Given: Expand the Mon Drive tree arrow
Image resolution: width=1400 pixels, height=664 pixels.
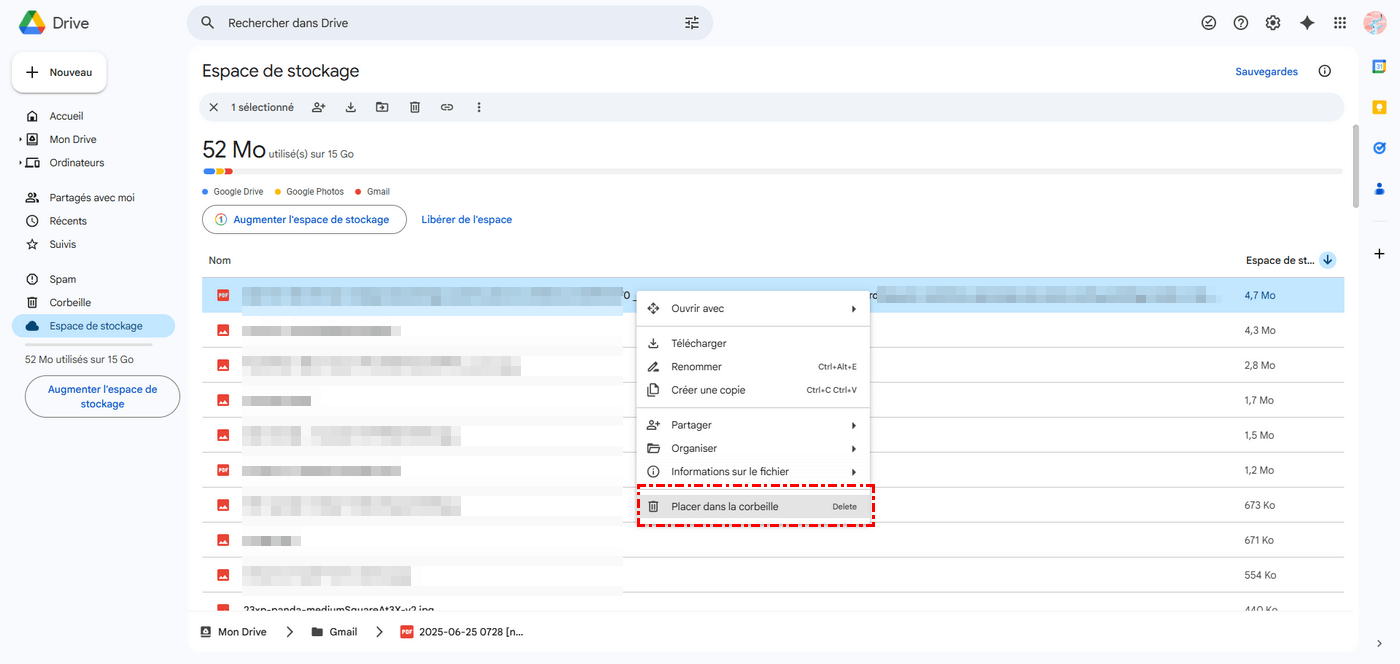Looking at the screenshot, I should 20,139.
